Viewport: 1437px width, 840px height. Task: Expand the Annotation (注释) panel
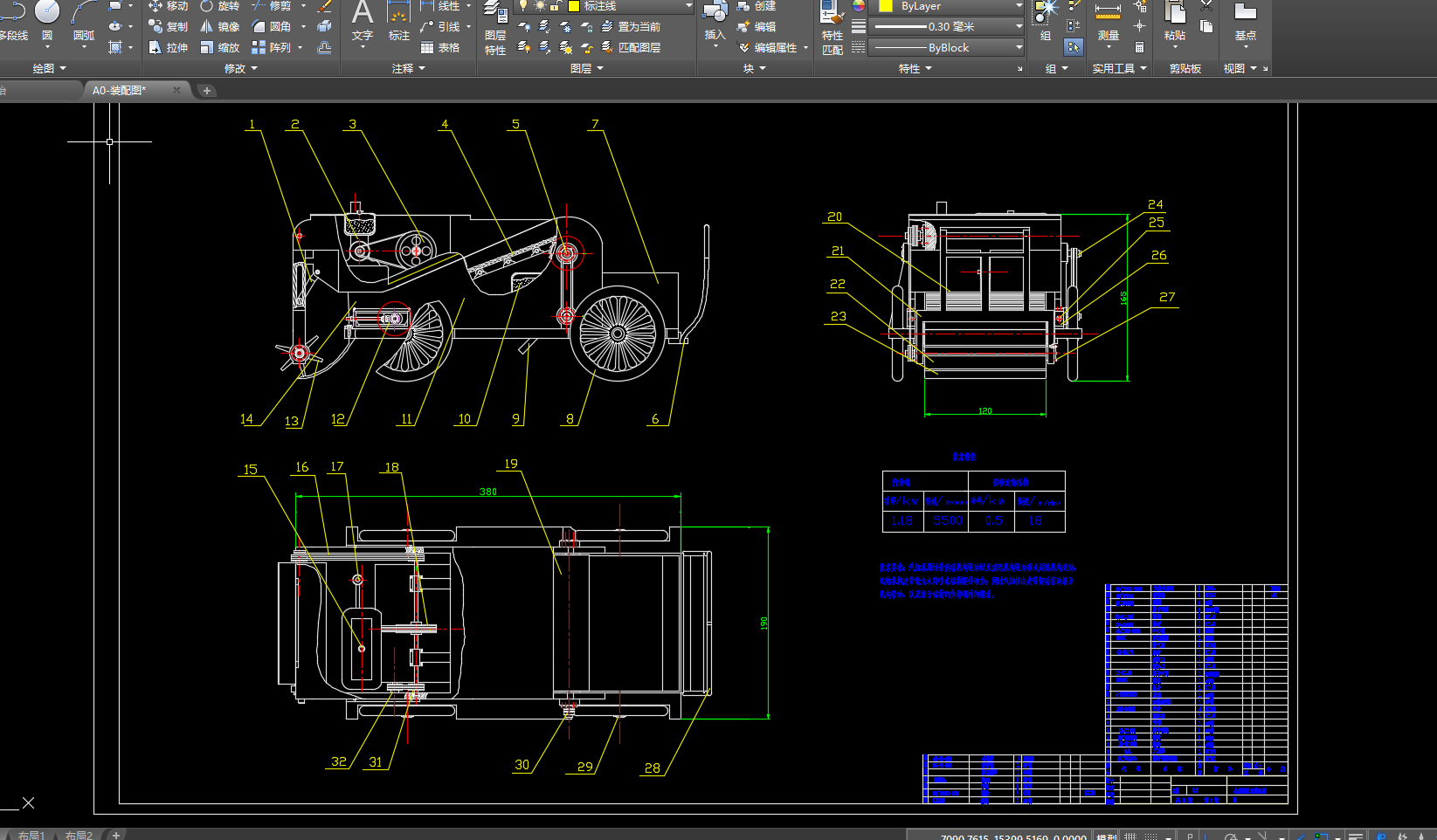tap(409, 68)
